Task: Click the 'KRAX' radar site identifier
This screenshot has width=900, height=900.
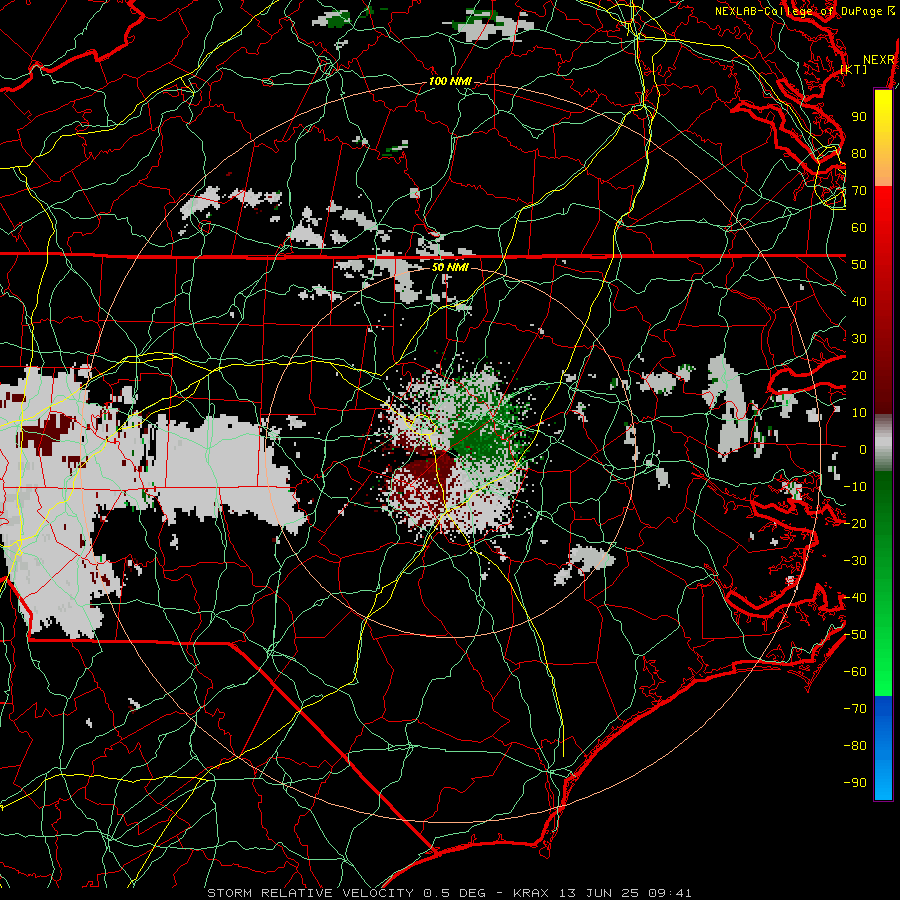Action: [x=530, y=893]
